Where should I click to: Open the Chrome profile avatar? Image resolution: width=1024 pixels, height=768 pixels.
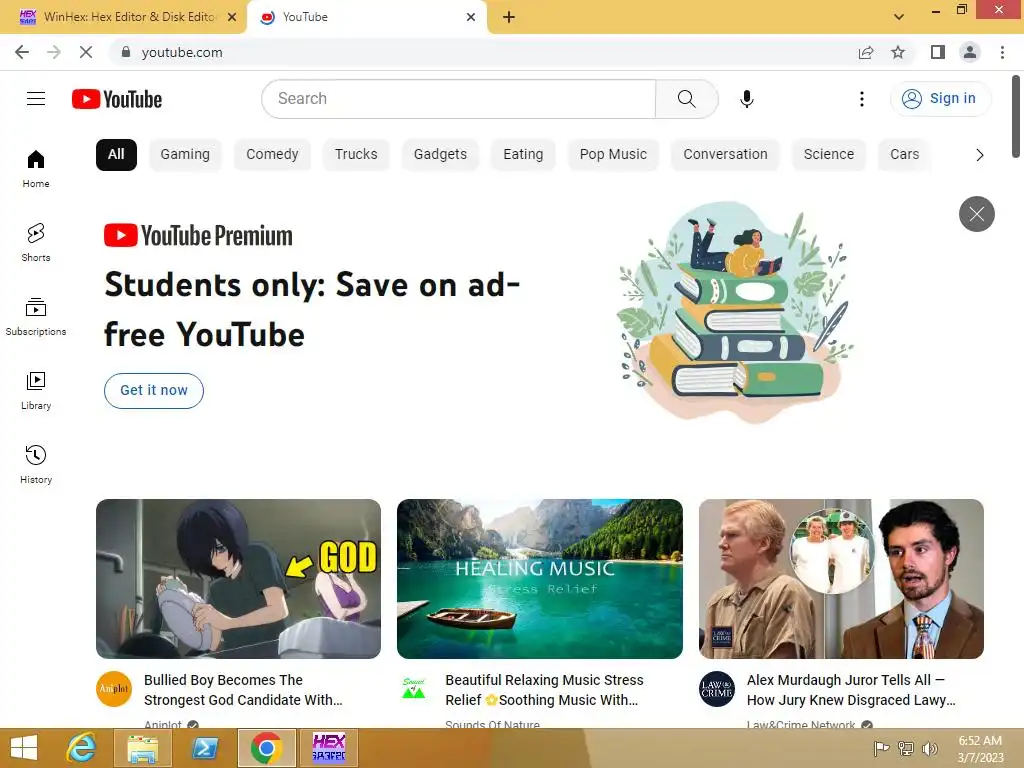coord(970,52)
